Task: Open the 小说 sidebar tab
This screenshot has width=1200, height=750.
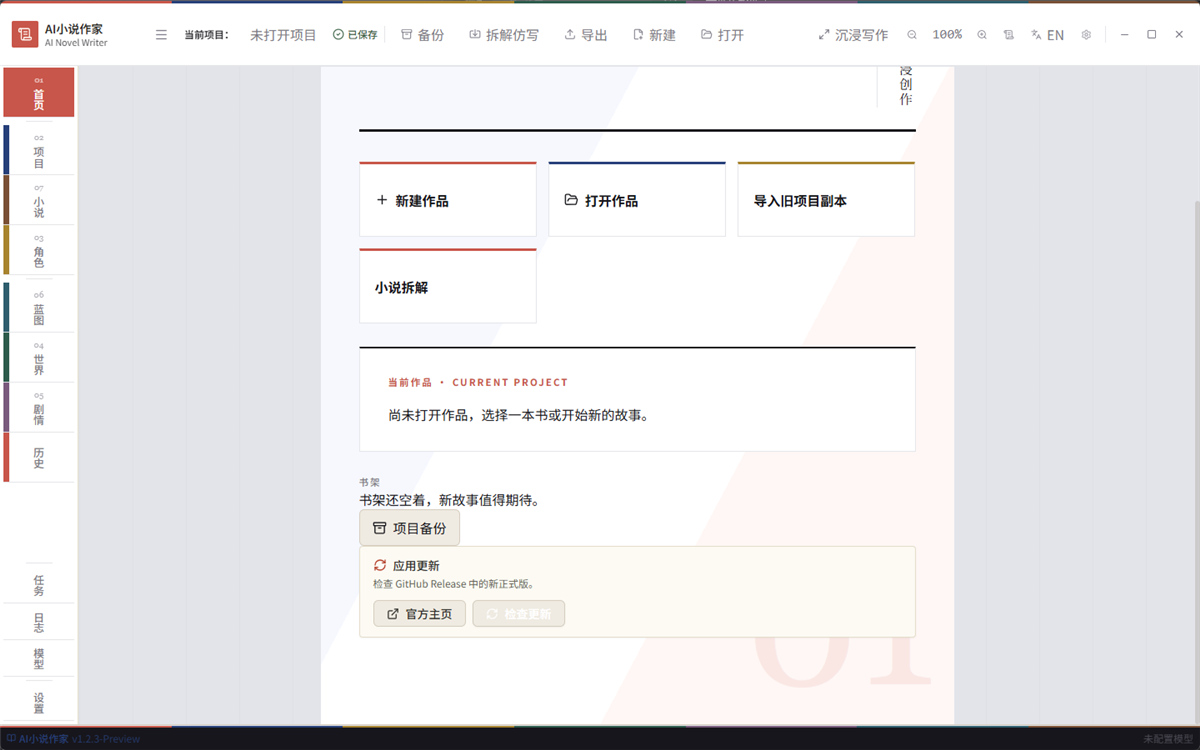Action: click(39, 200)
